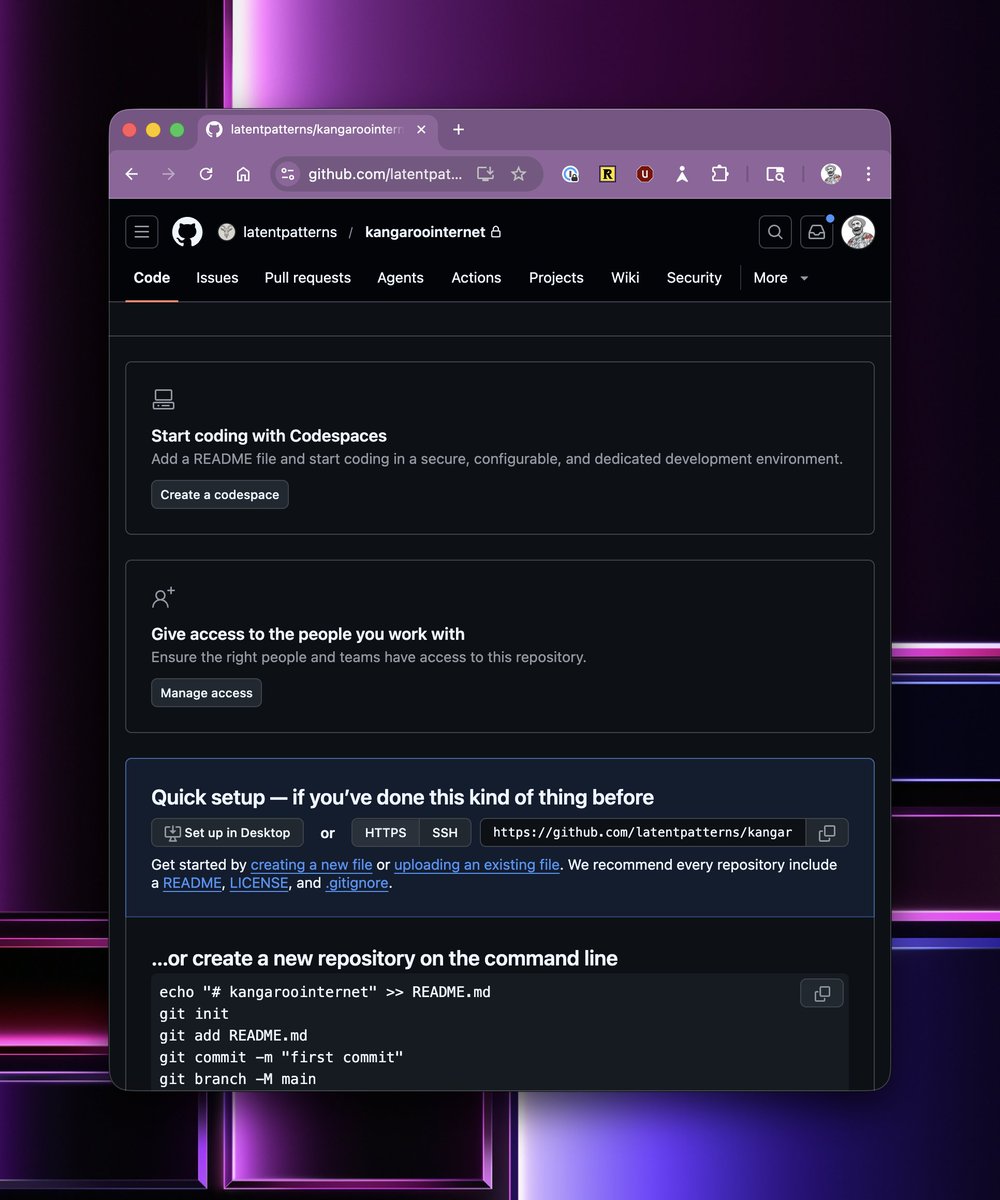Open Chrome extensions puzzle menu
The height and width of the screenshot is (1200, 1000).
point(720,174)
